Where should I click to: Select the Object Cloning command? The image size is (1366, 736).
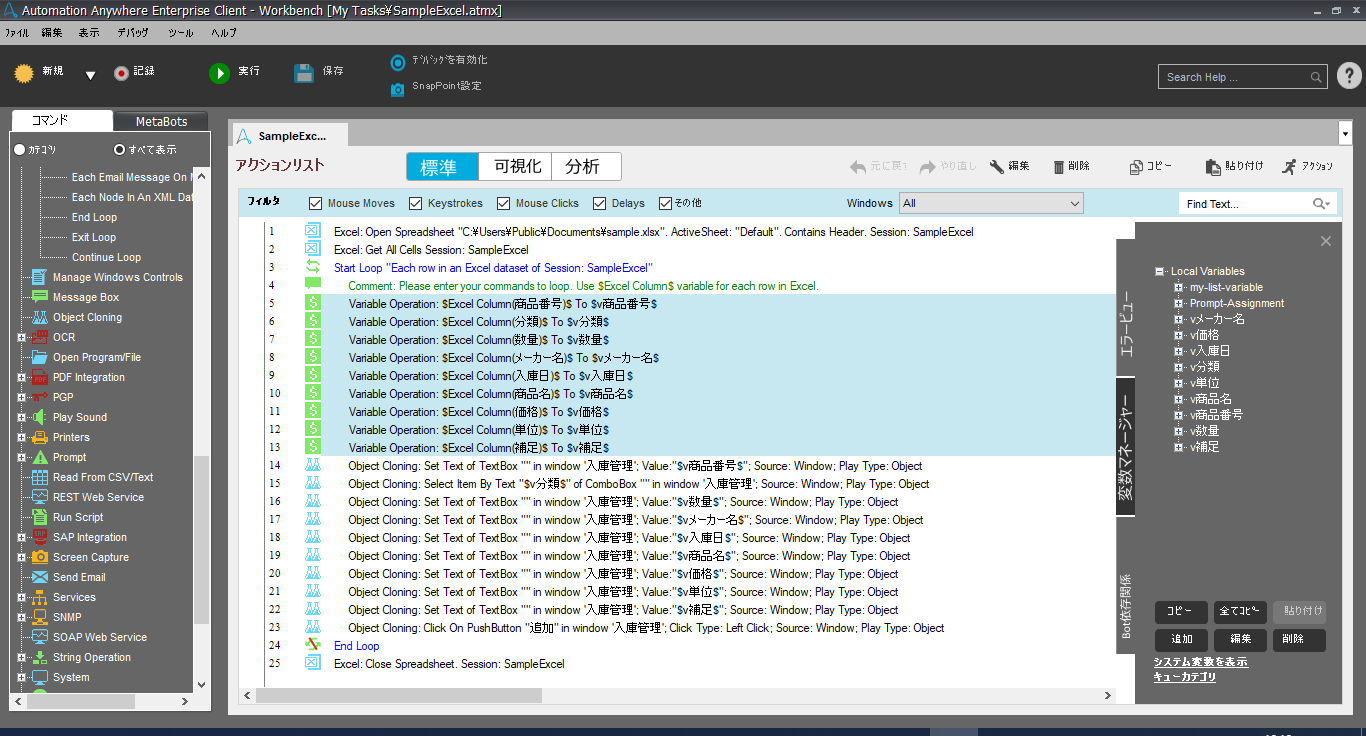87,317
